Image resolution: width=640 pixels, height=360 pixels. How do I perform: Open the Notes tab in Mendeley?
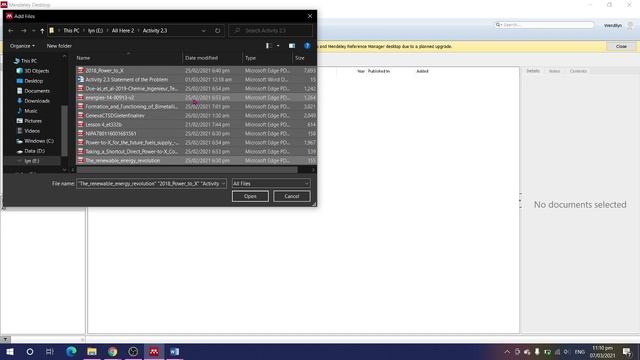554,71
